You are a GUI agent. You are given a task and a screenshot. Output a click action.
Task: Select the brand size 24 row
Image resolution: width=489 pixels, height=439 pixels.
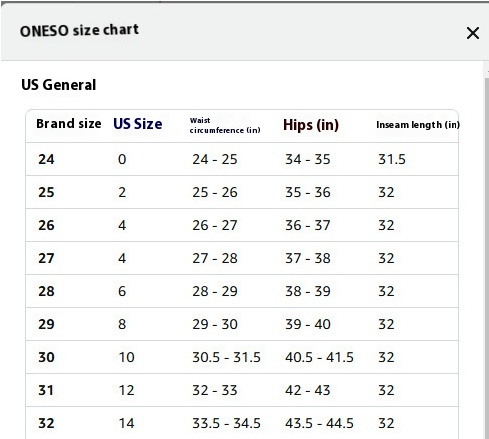[x=242, y=159]
